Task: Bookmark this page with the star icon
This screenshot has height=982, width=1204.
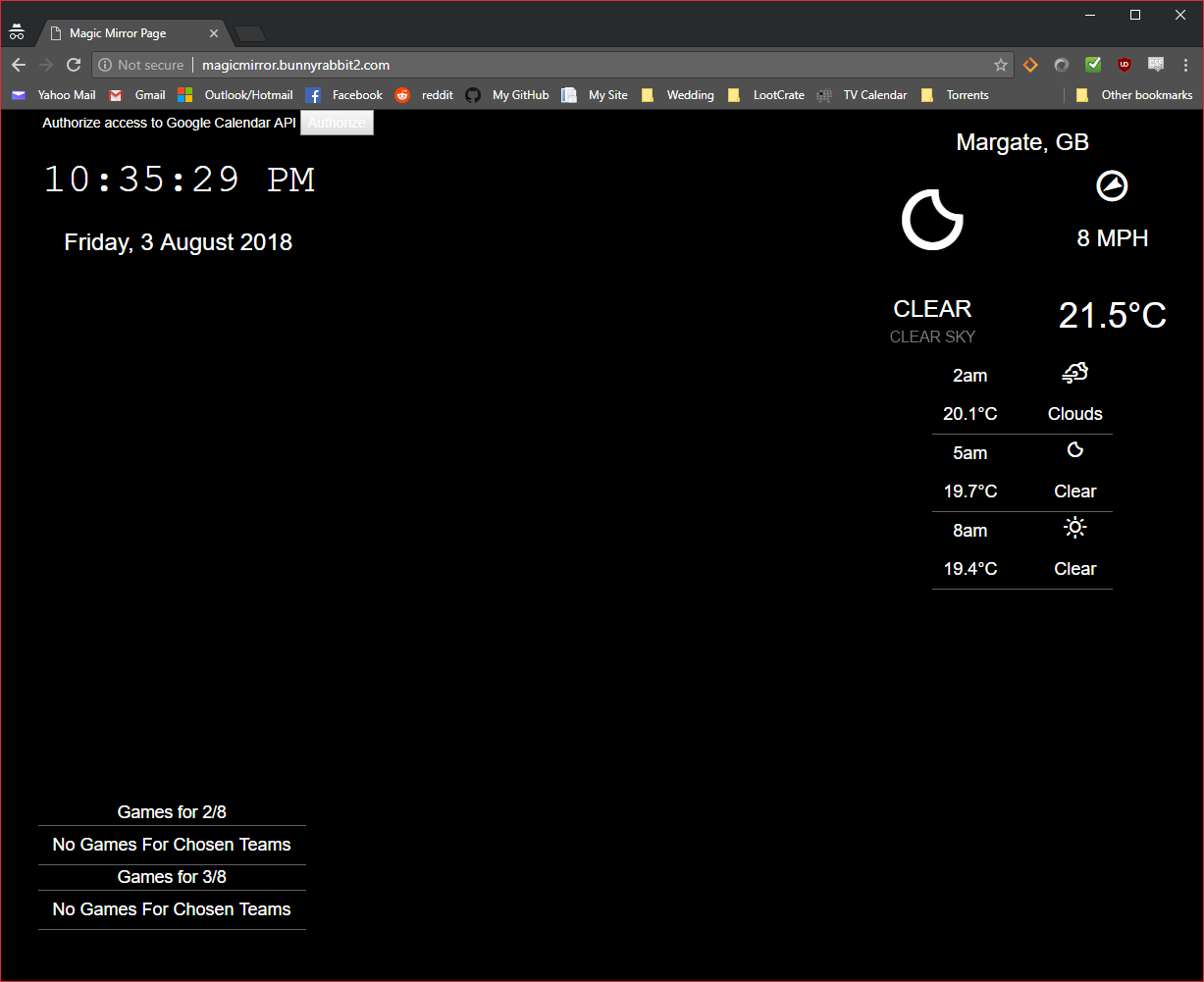Action: [x=1000, y=65]
